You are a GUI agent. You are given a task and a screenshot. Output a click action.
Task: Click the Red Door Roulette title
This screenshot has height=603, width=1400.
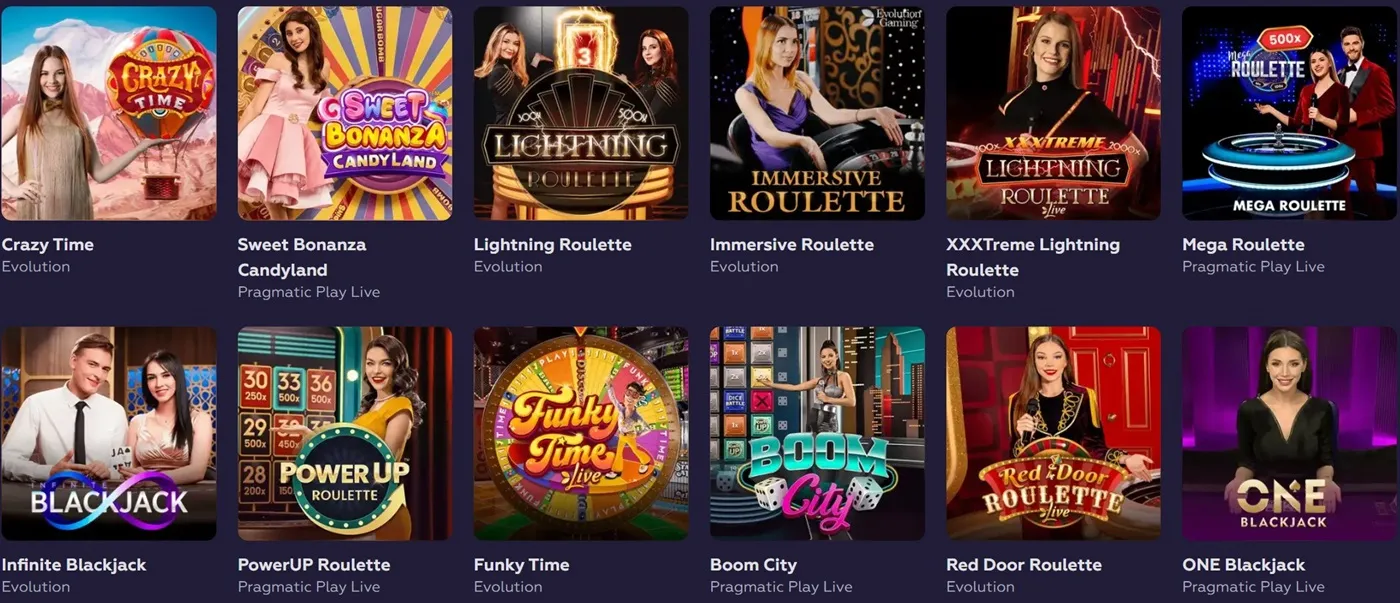1024,565
